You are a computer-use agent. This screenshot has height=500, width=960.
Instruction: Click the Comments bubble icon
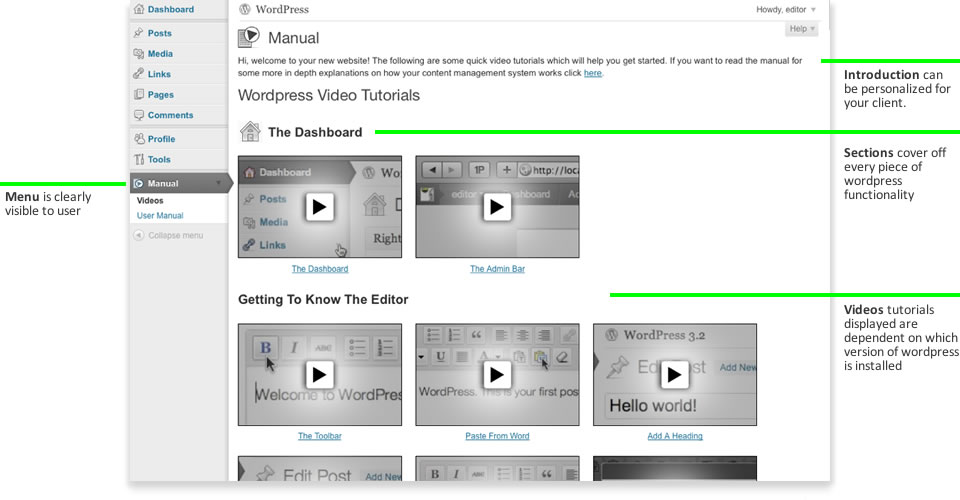[139, 115]
